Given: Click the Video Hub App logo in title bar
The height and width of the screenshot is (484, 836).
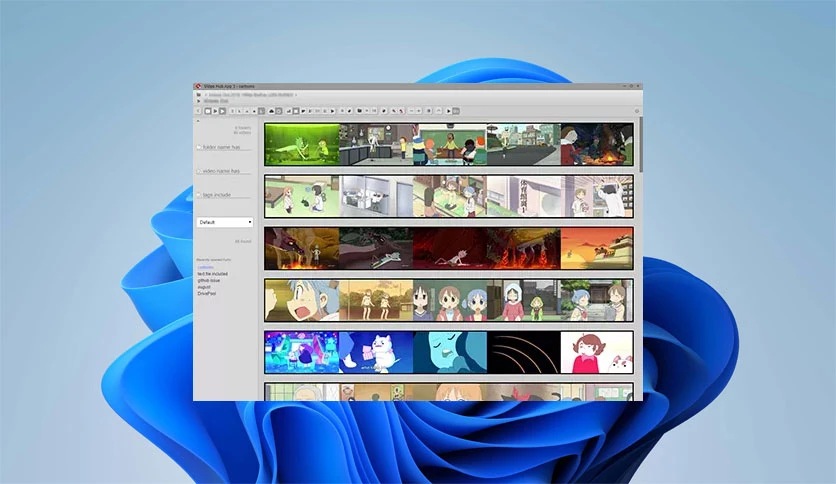Looking at the screenshot, I should tap(198, 86).
